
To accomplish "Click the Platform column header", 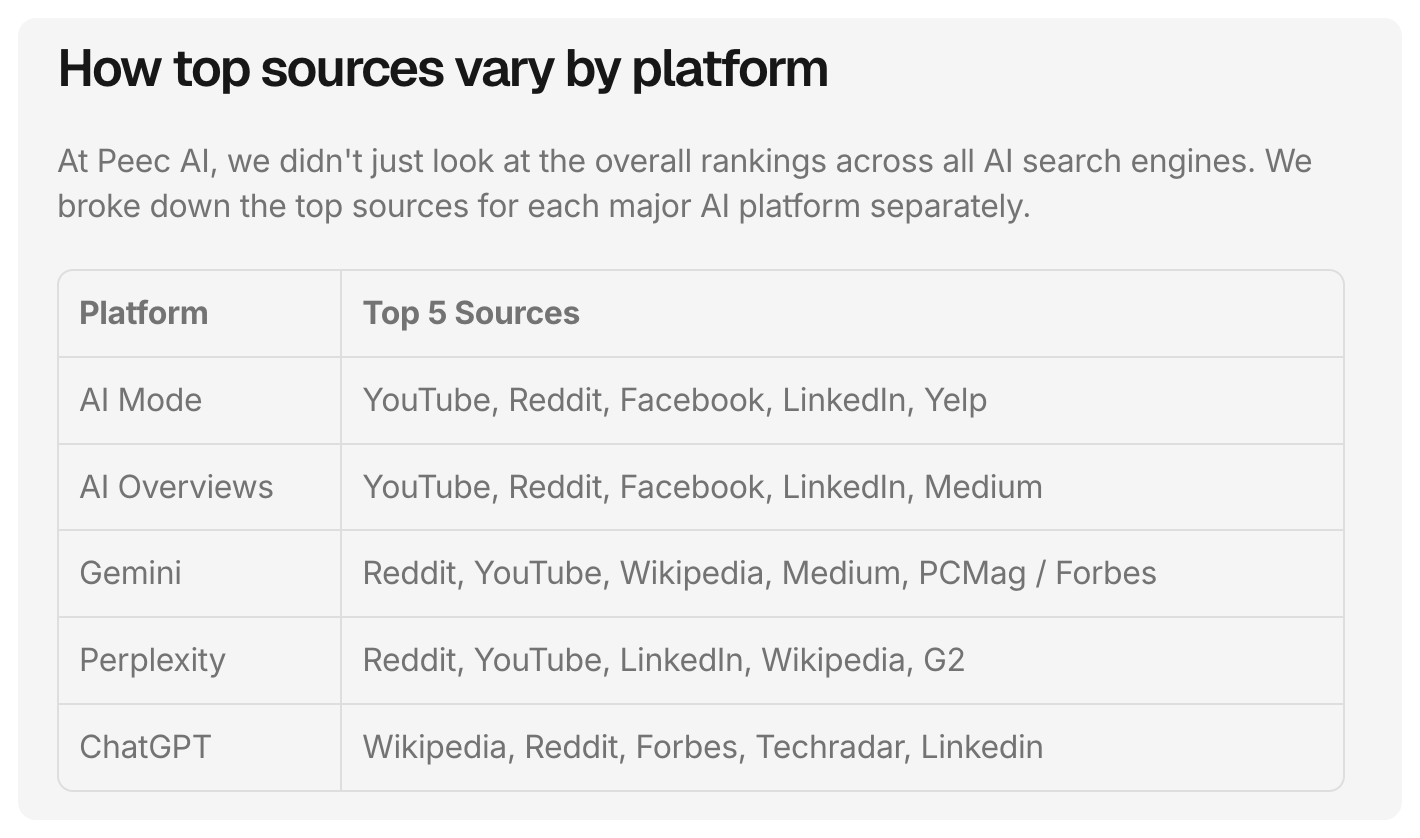I will pyautogui.click(x=144, y=313).
